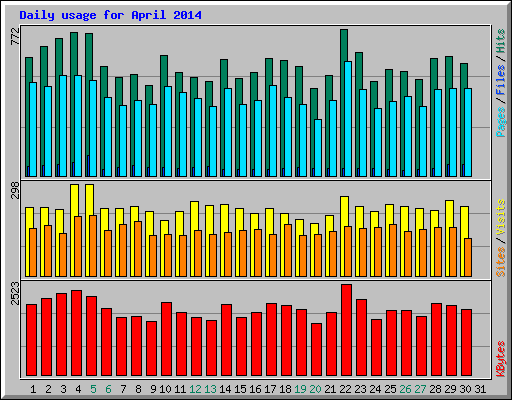Image resolution: width=512 pixels, height=400 pixels.
Task: Click the cyan Files bar for day 28
Action: pyautogui.click(x=438, y=133)
